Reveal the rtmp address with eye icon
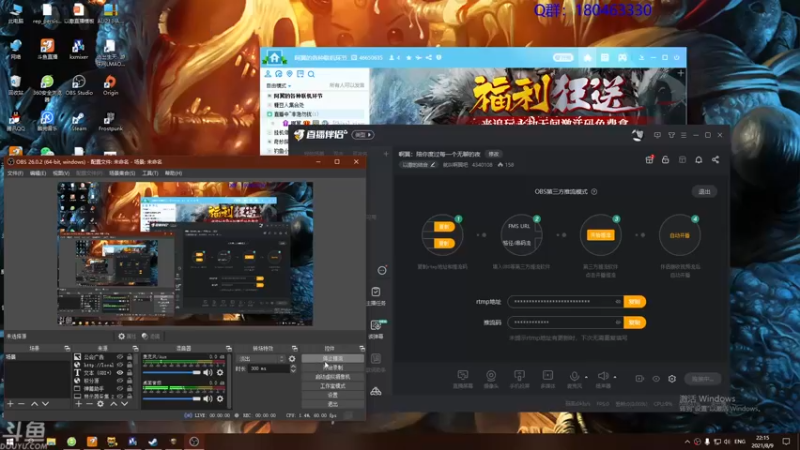Screen dimensions: 800x450 618,302
